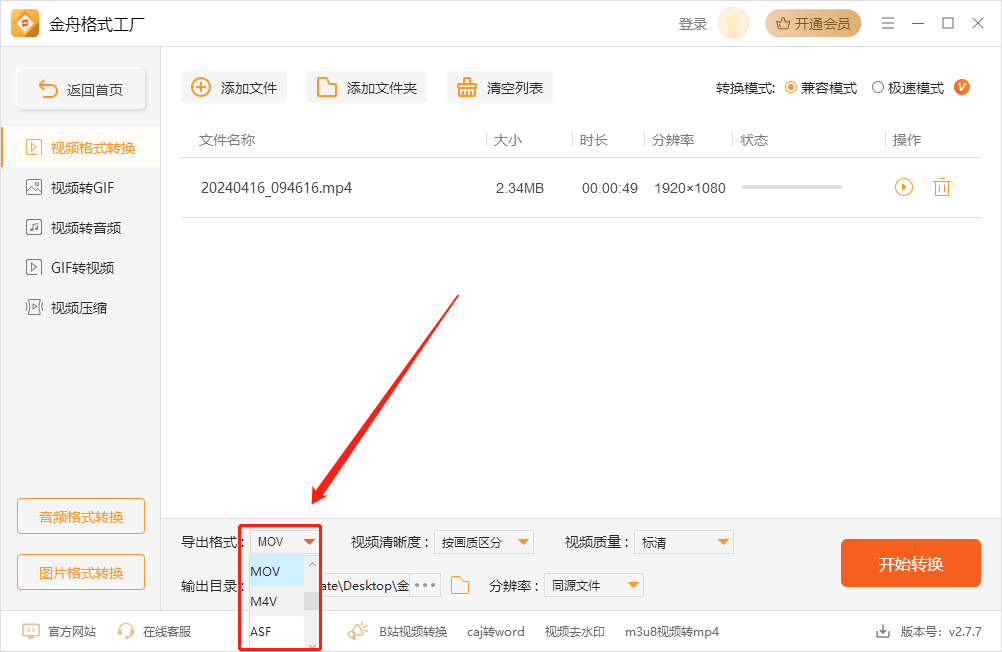This screenshot has width=1002, height=652.
Task: Click the 开始转换 button
Action: click(911, 563)
